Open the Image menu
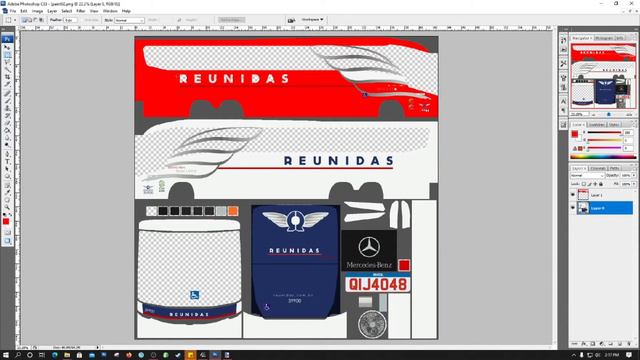Screen dimensions: 640x360 (x=37, y=11)
